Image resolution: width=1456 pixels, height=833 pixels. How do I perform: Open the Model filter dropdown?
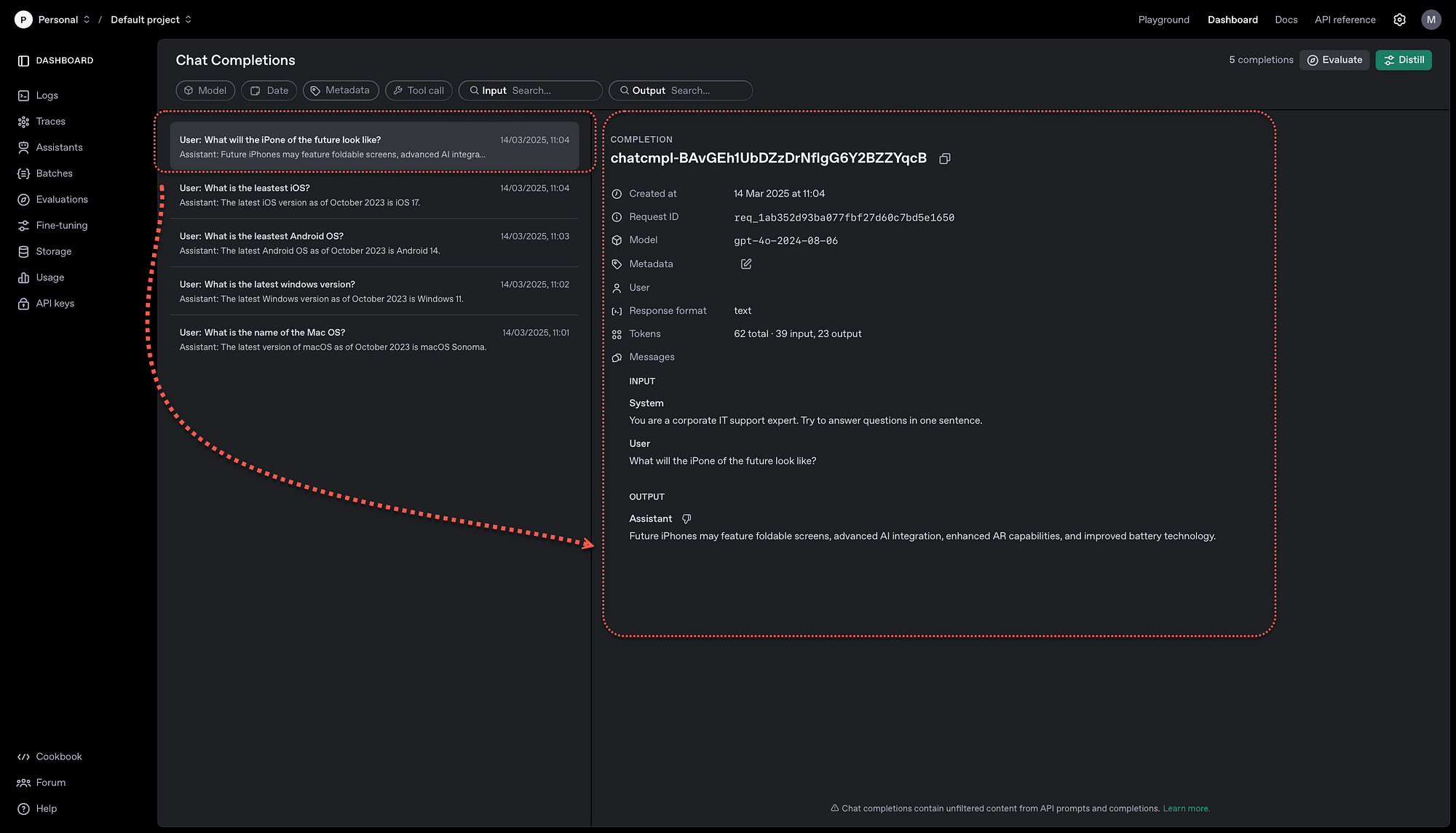[x=205, y=90]
